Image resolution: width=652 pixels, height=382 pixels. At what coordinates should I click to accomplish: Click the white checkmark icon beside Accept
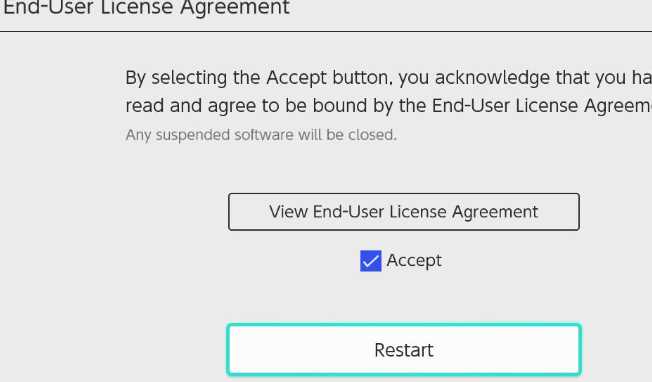[x=370, y=261]
